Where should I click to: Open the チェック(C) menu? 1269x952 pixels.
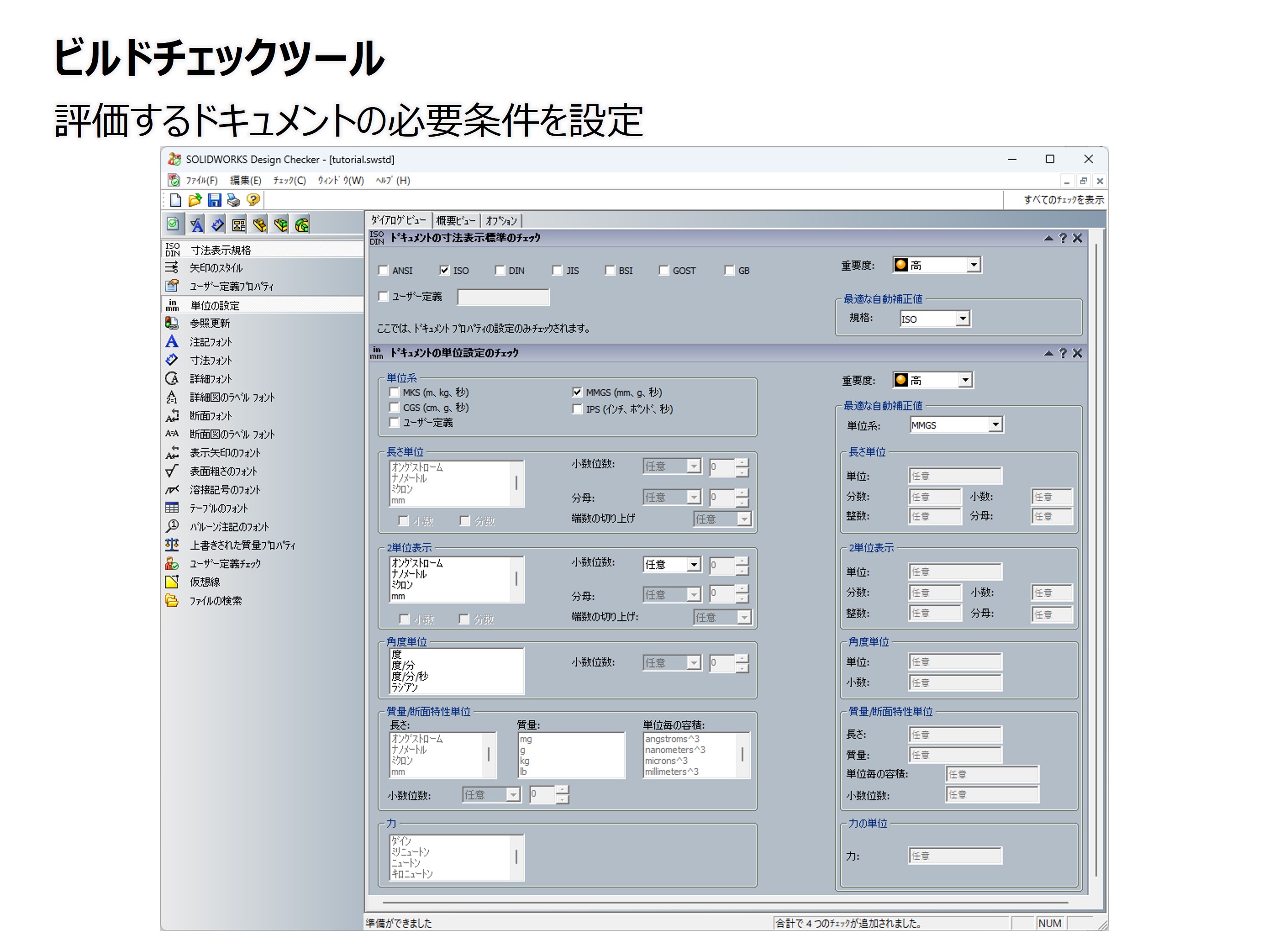click(x=289, y=180)
